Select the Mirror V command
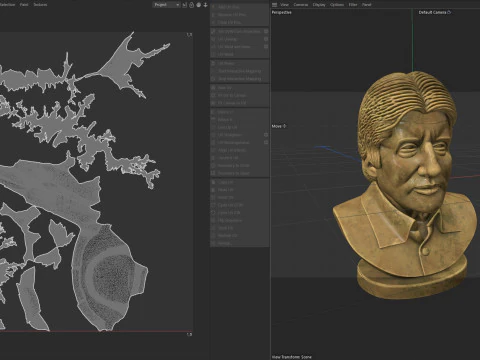The width and height of the screenshot is (480, 360). point(240,120)
